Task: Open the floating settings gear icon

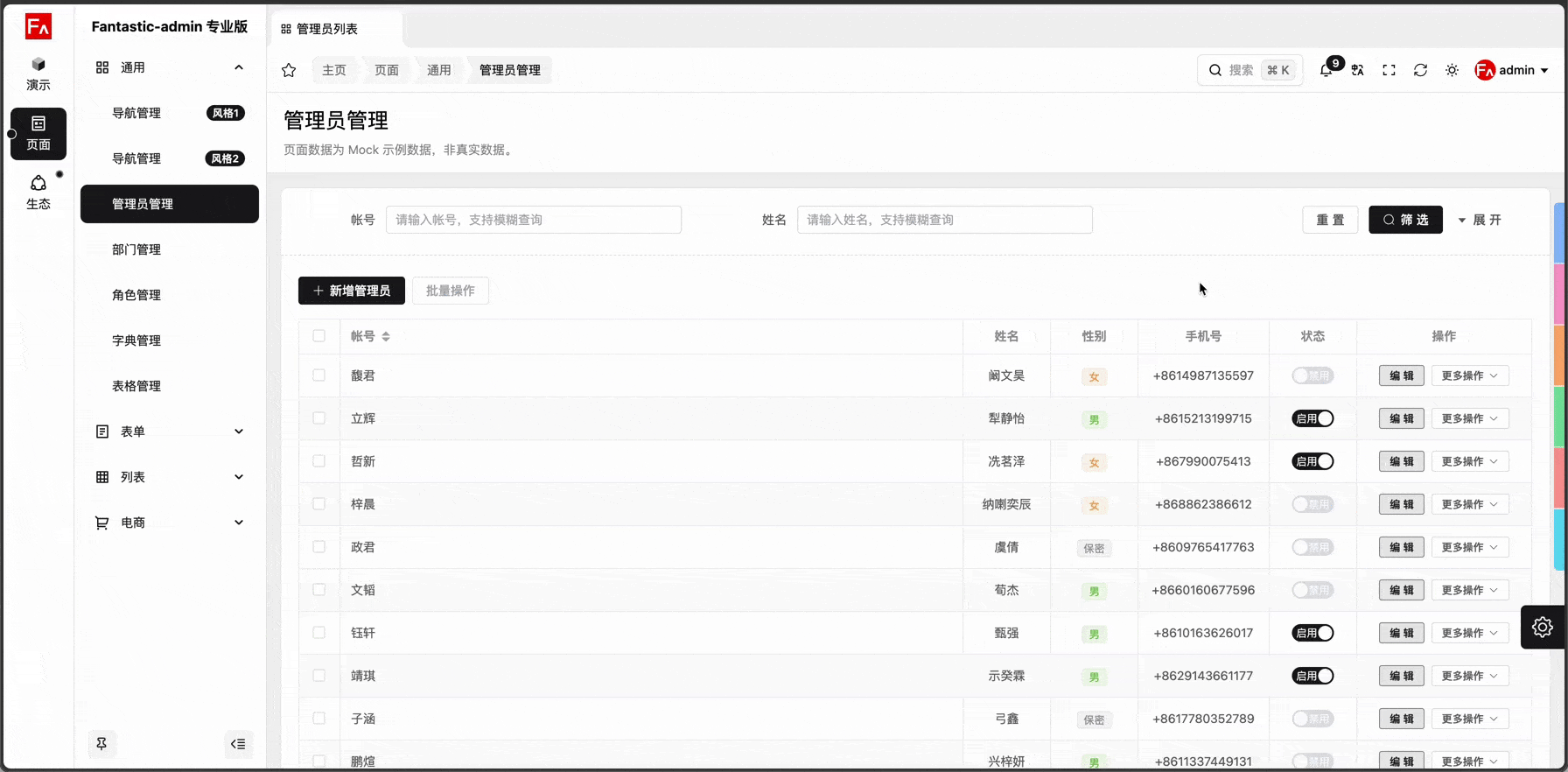Action: pyautogui.click(x=1542, y=627)
